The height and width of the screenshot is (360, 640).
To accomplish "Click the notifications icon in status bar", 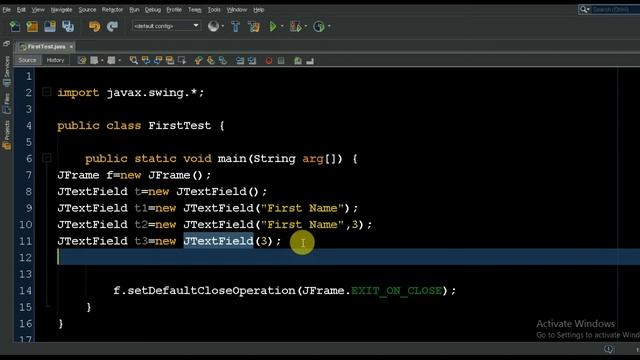I will [609, 349].
